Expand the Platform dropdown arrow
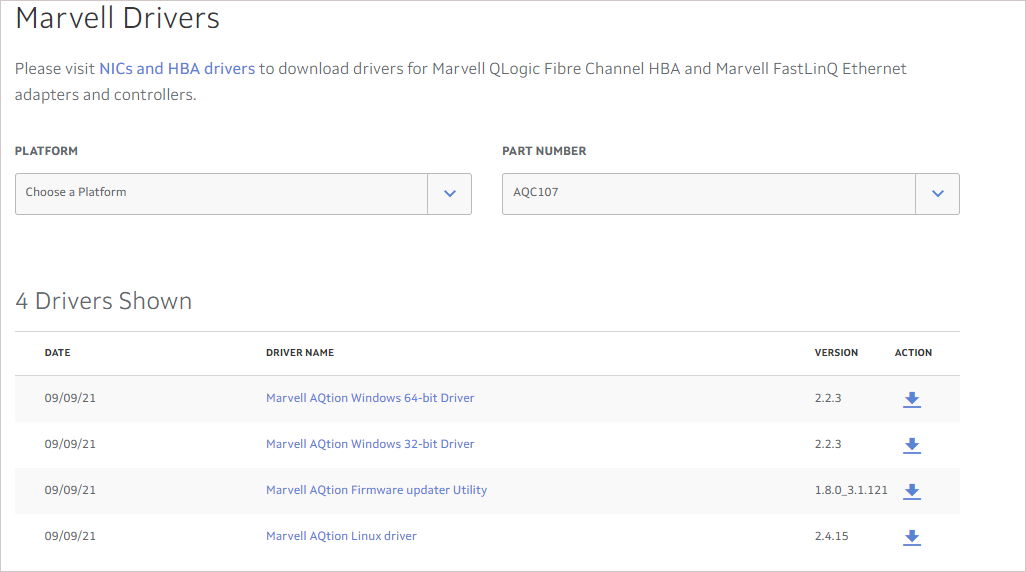This screenshot has height=572, width=1026. [x=449, y=194]
